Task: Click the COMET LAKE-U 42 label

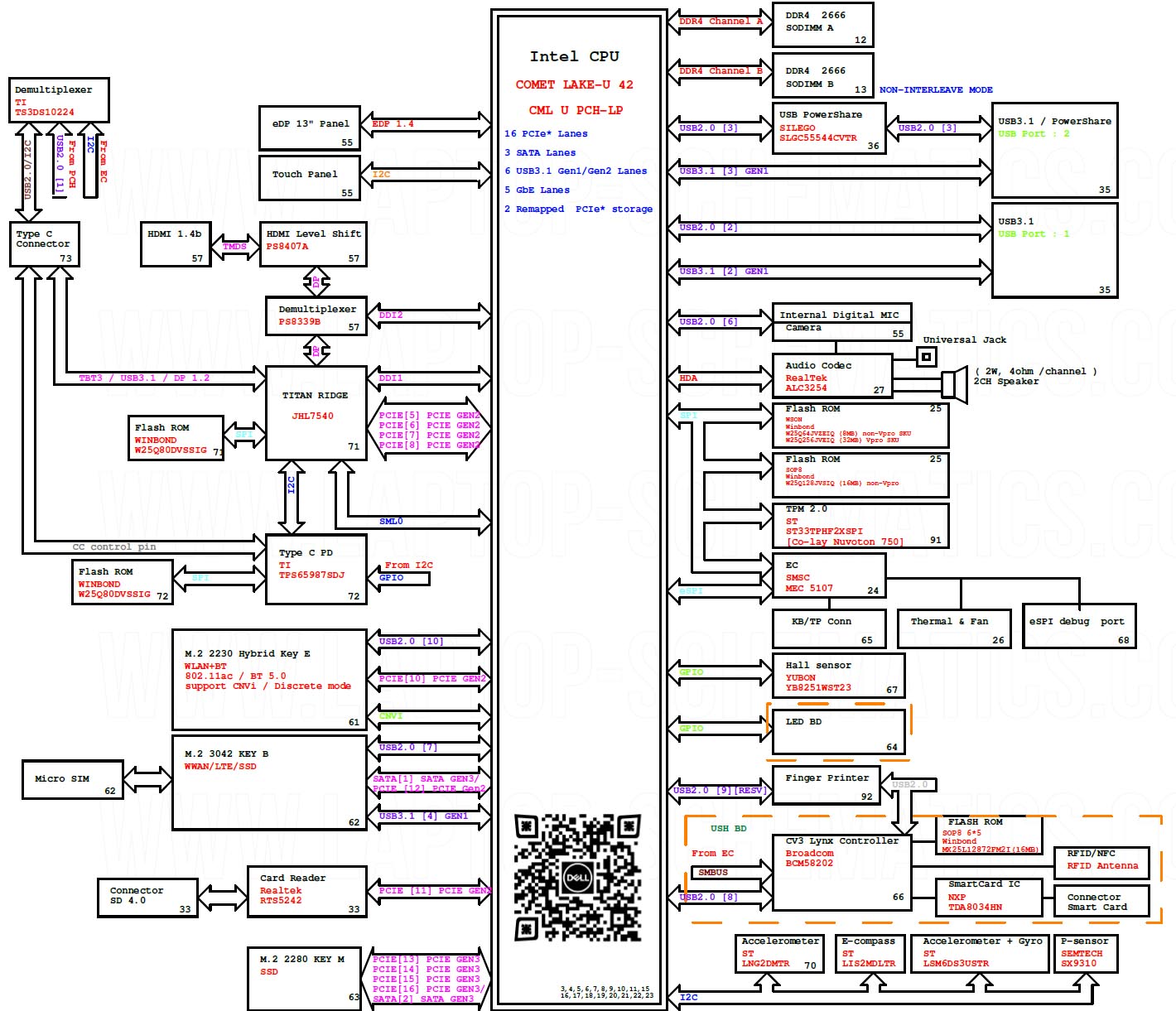Action: [x=574, y=84]
